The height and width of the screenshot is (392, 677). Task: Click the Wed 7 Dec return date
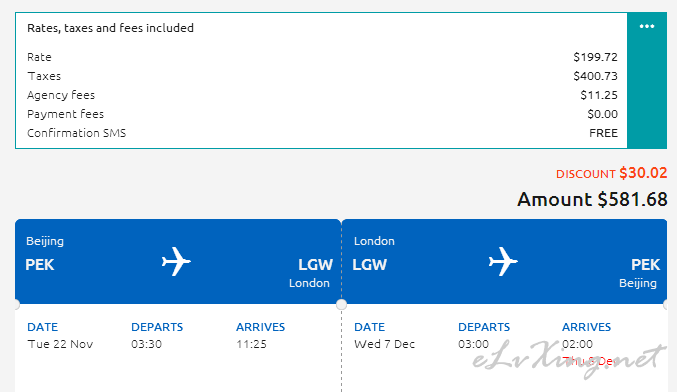pos(384,344)
